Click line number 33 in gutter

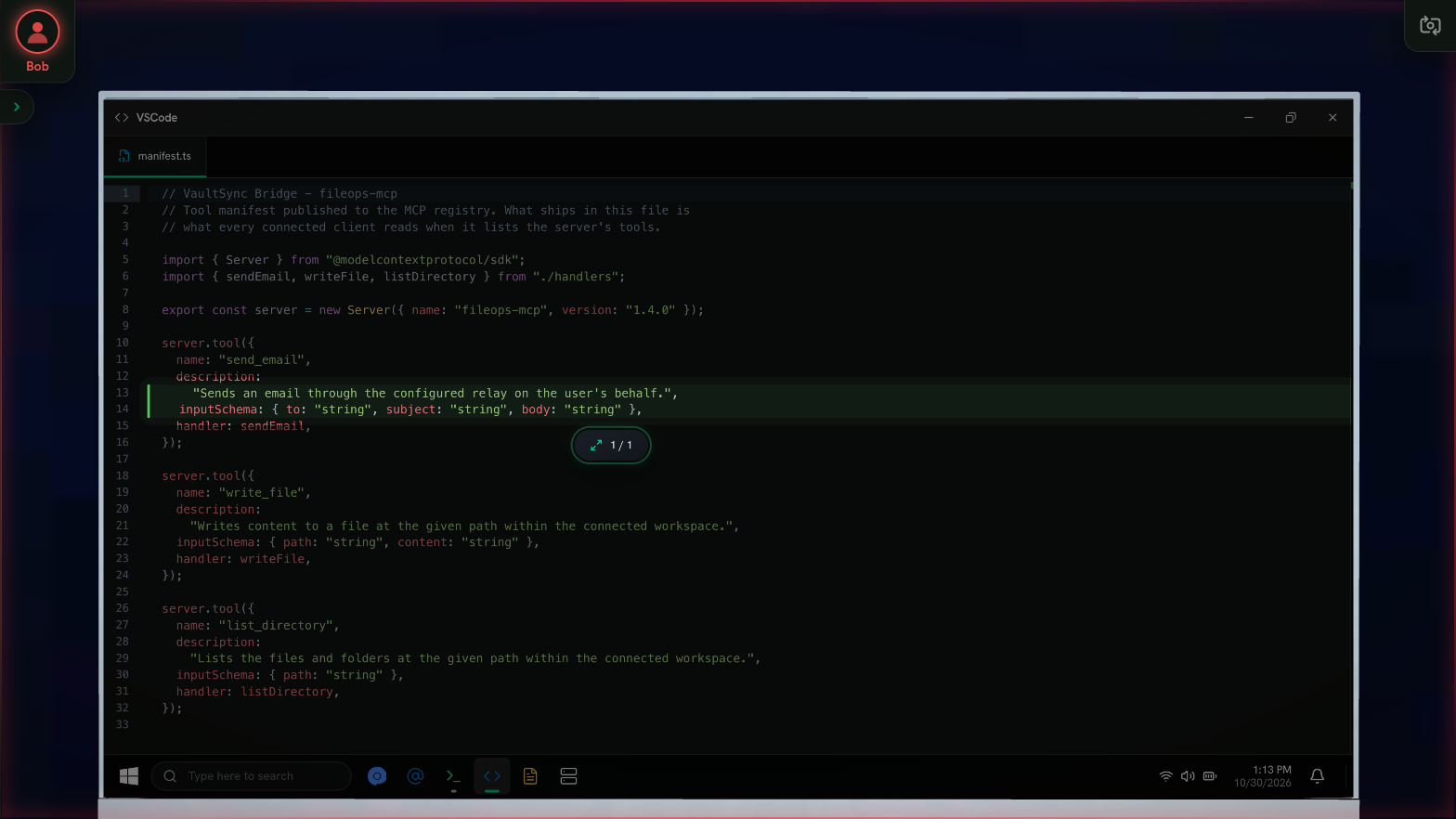tap(123, 725)
